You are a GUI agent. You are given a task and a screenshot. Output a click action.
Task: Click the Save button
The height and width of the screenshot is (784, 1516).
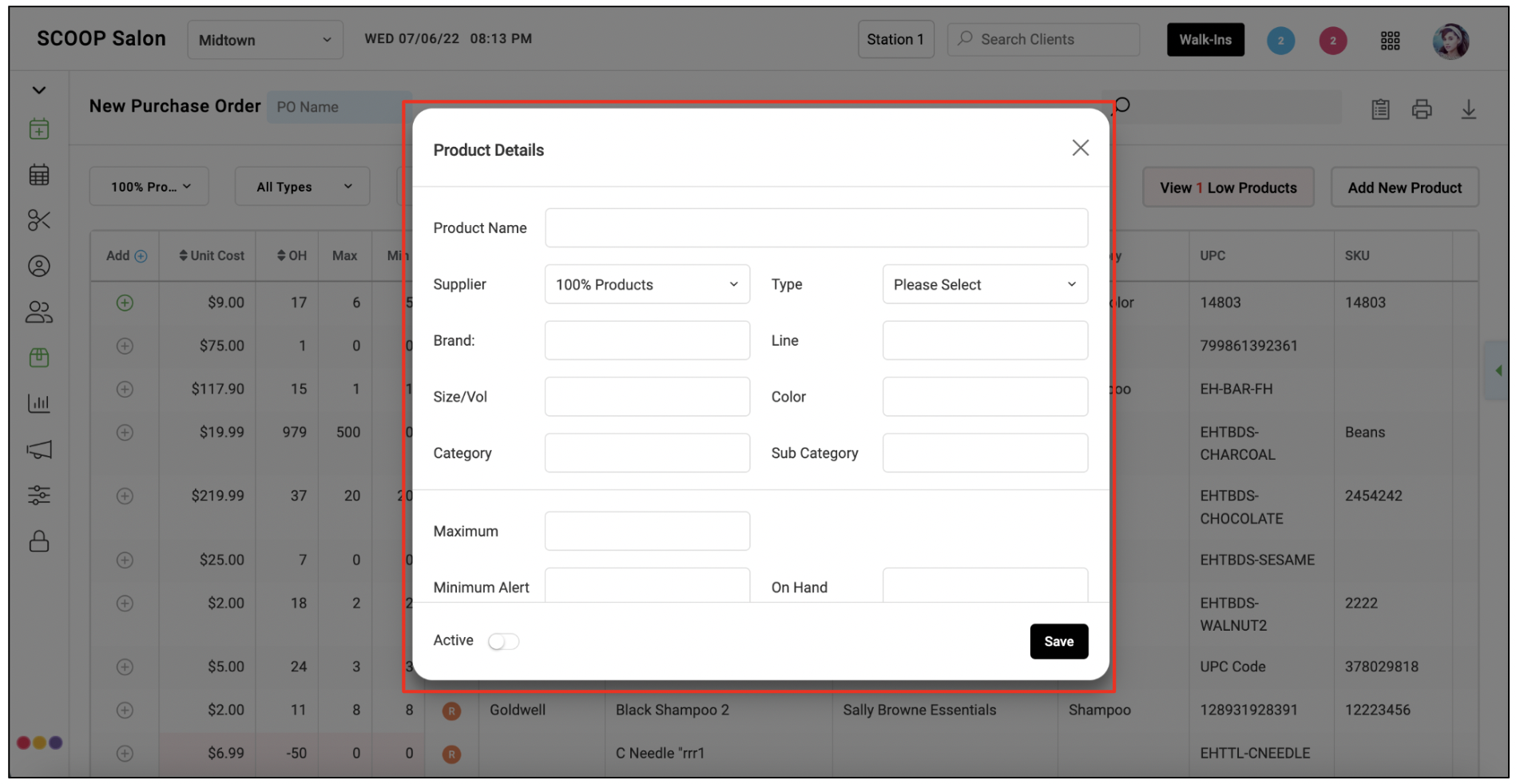pyautogui.click(x=1059, y=641)
